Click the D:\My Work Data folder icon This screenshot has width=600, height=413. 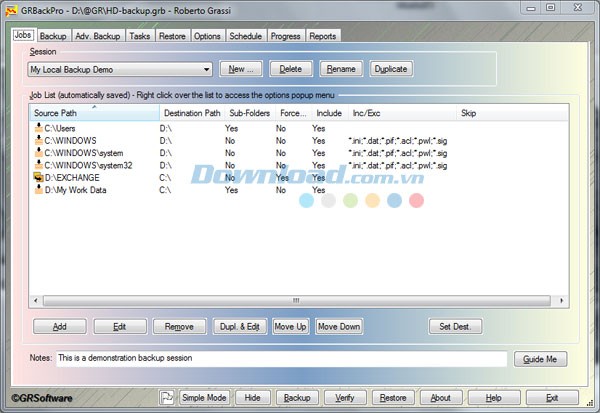click(x=39, y=189)
